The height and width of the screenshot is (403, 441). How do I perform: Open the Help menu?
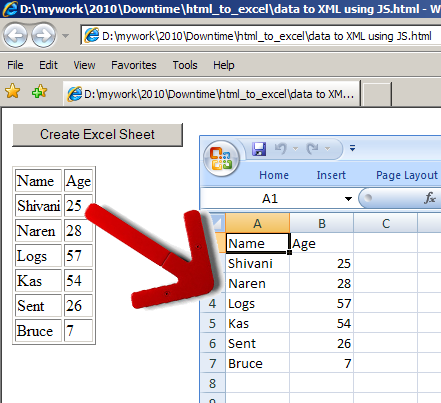[224, 65]
